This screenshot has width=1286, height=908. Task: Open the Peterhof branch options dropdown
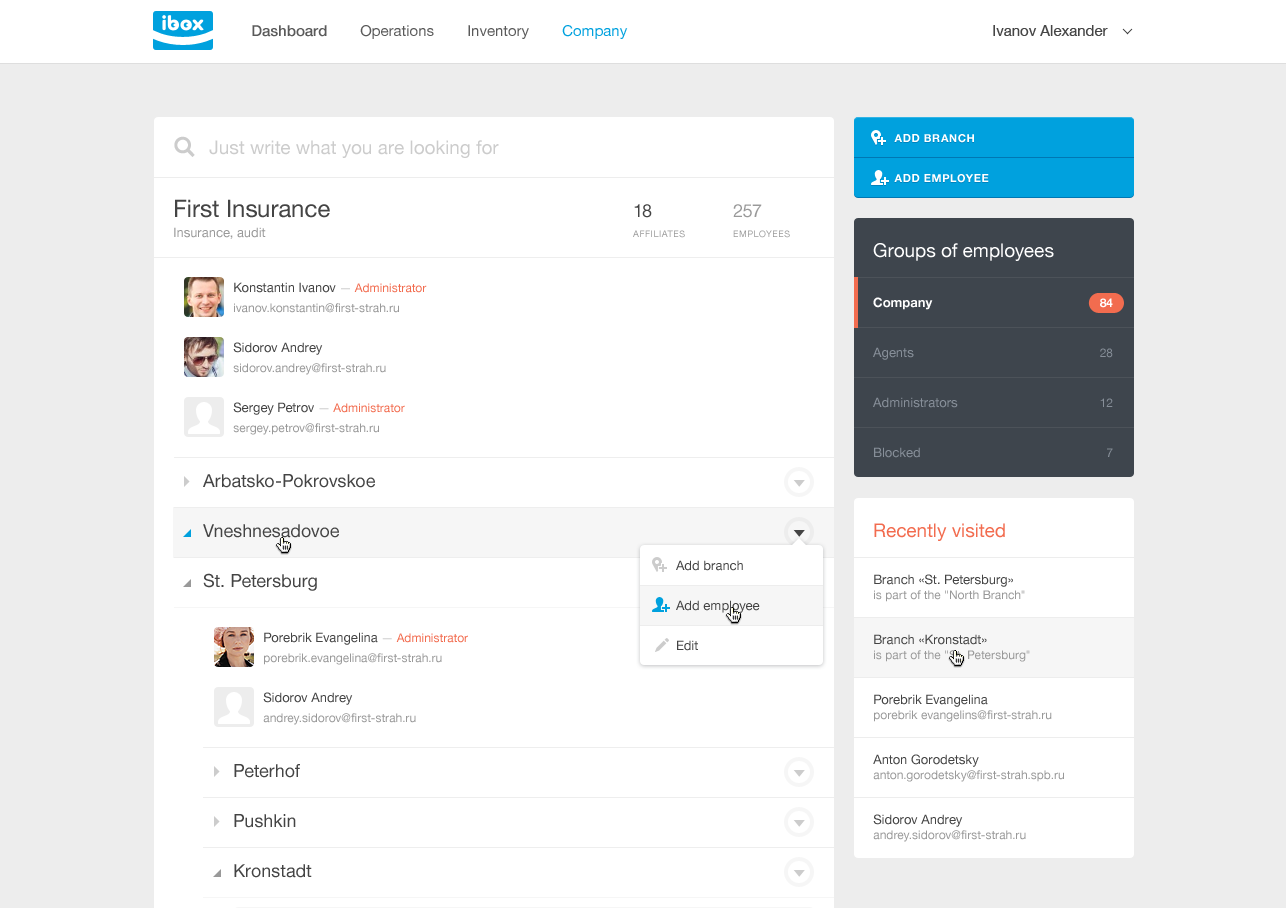pos(798,772)
